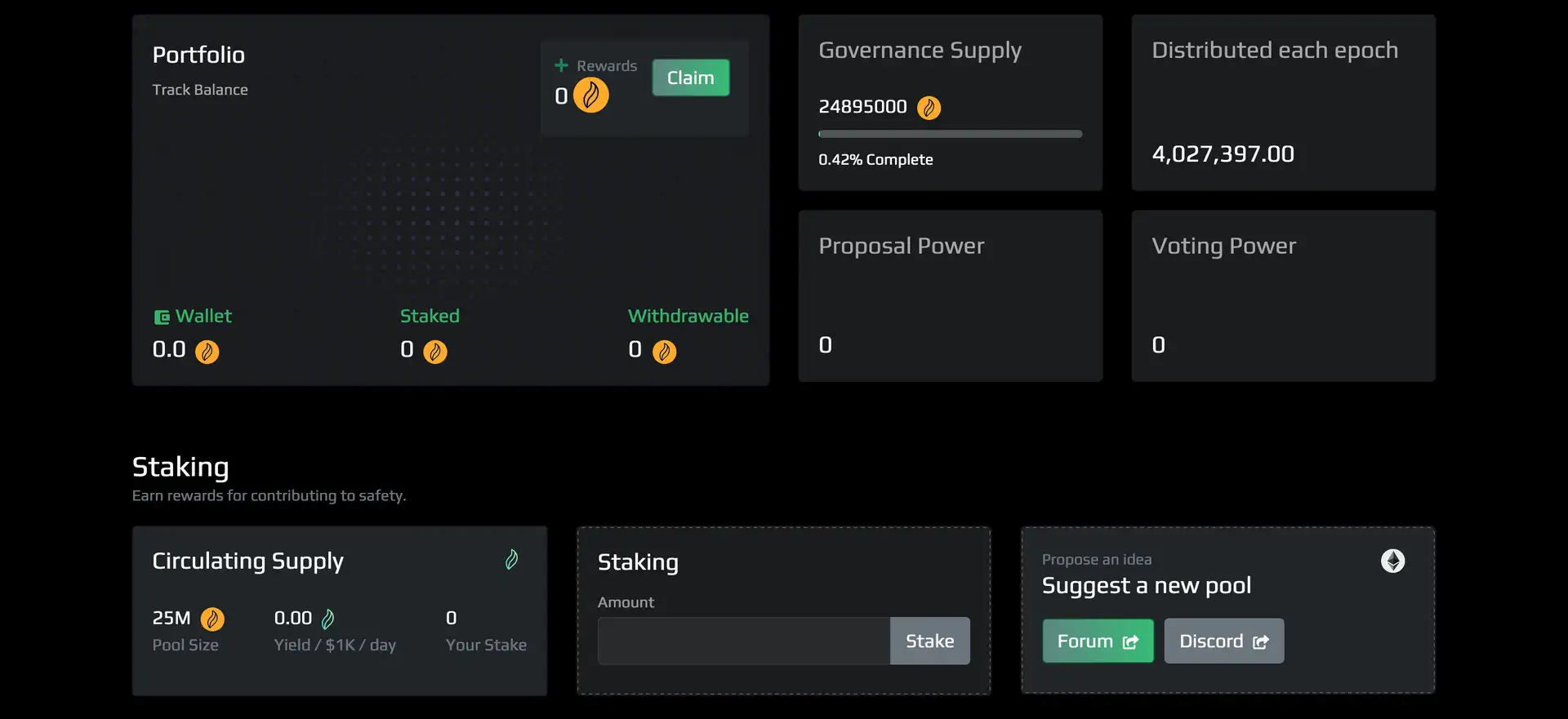Click the Ethereum icon in the pool card
The width and height of the screenshot is (1568, 719).
1392,561
